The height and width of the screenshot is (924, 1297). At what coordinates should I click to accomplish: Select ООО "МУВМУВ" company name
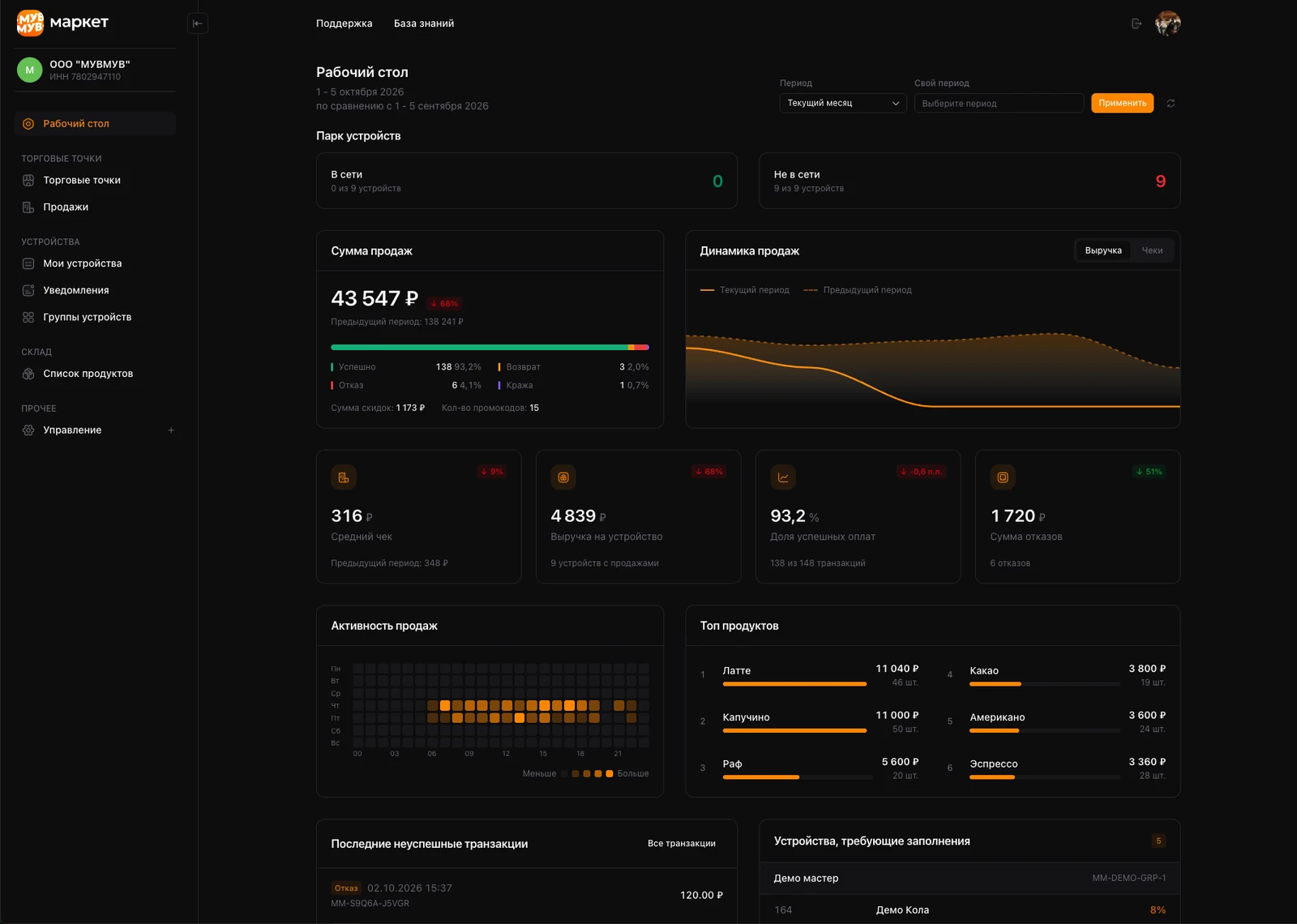click(90, 64)
